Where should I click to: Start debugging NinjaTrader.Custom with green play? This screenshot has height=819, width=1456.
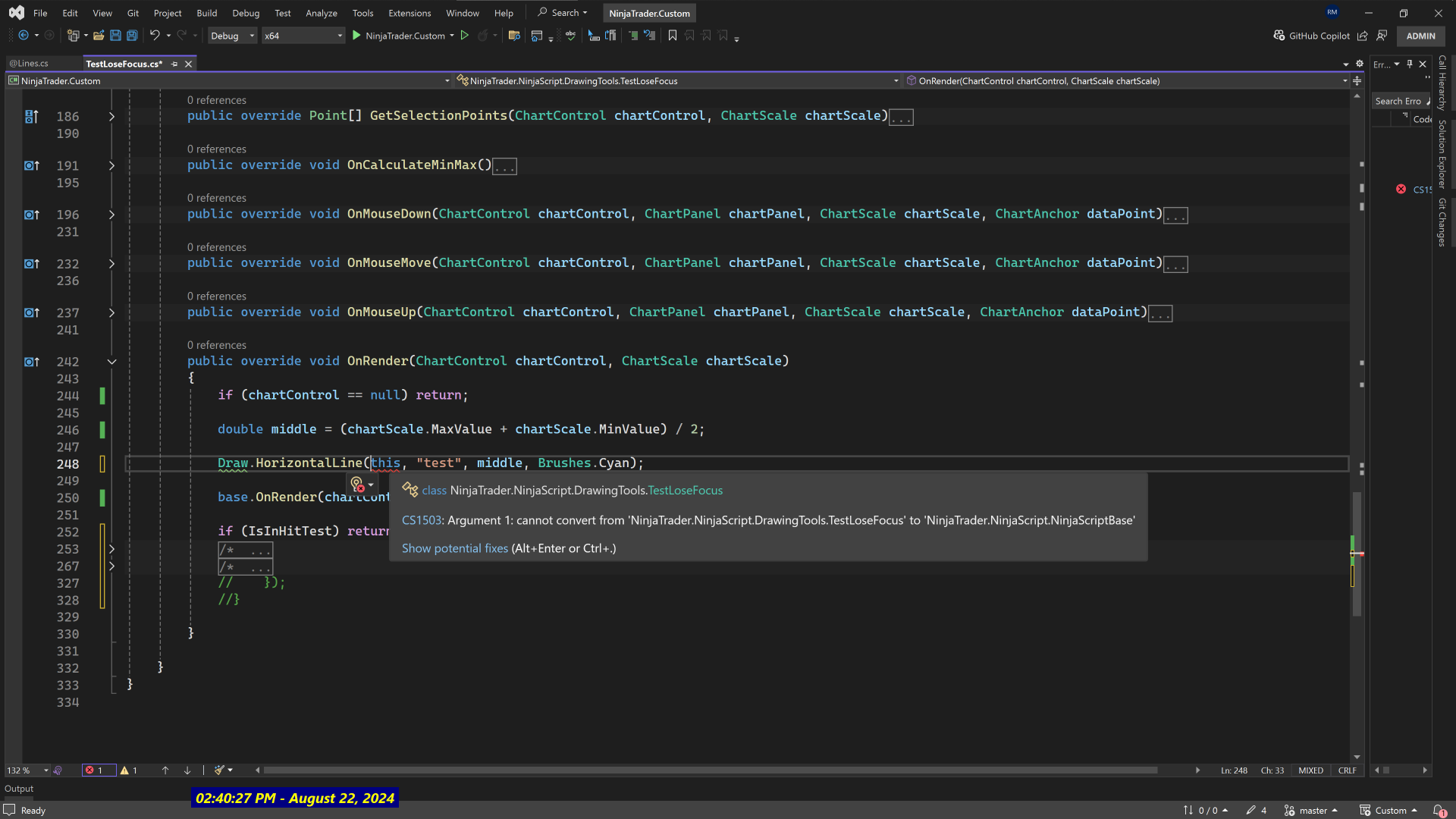pos(356,36)
